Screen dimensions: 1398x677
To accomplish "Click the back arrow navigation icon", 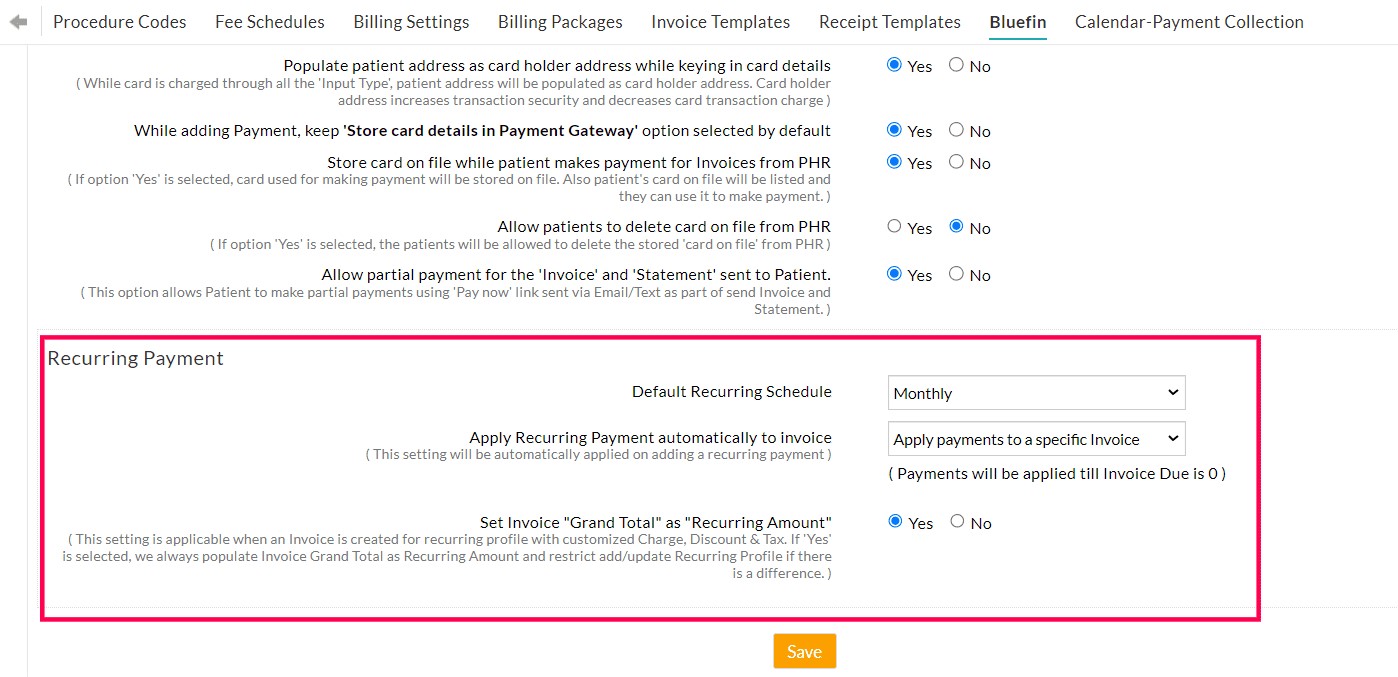I will 18,19.
